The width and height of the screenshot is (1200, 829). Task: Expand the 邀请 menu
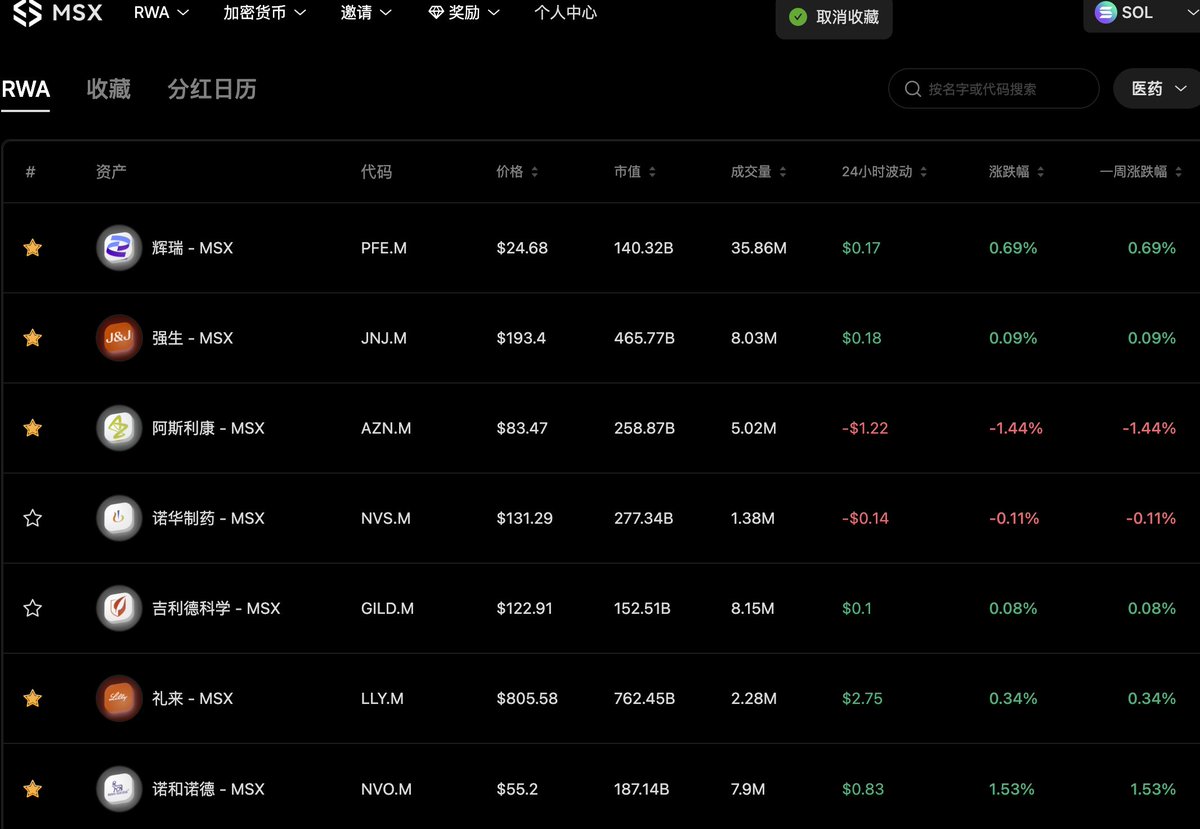(366, 13)
